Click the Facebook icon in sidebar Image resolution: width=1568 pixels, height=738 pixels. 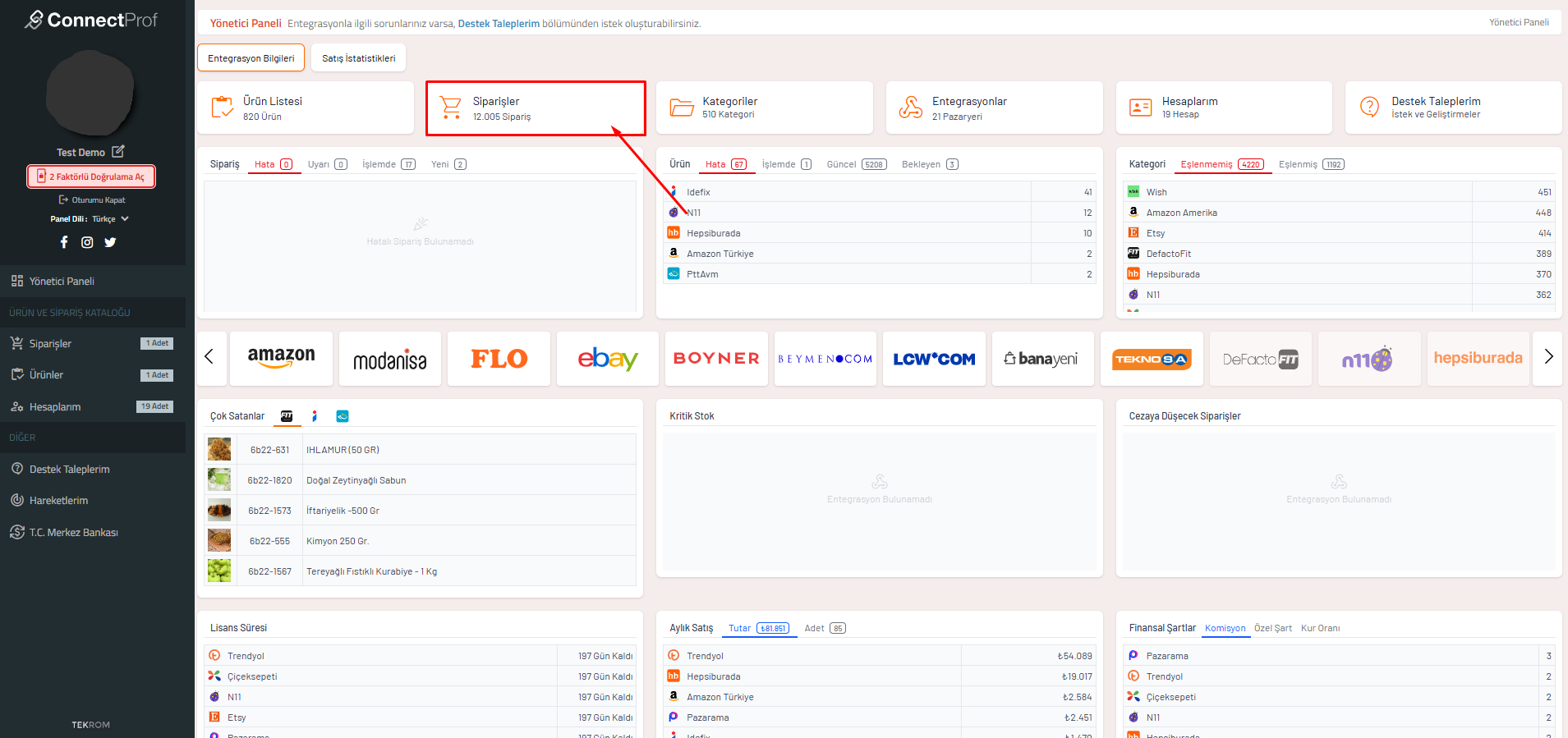tap(64, 242)
